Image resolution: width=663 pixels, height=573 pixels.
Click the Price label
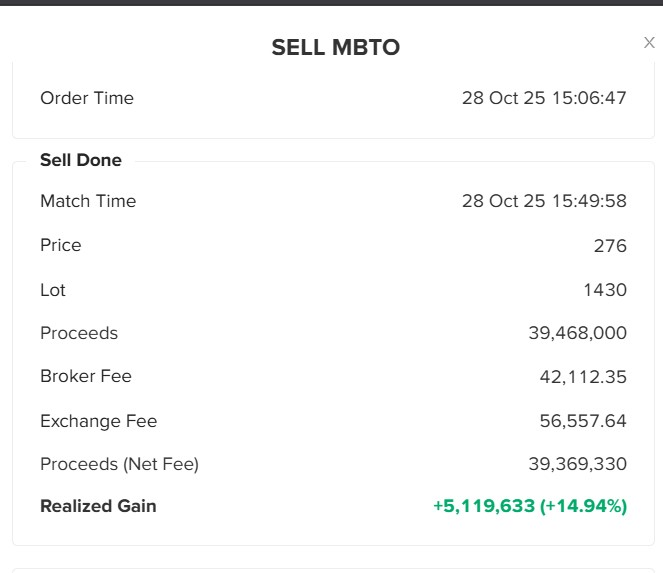(x=61, y=245)
